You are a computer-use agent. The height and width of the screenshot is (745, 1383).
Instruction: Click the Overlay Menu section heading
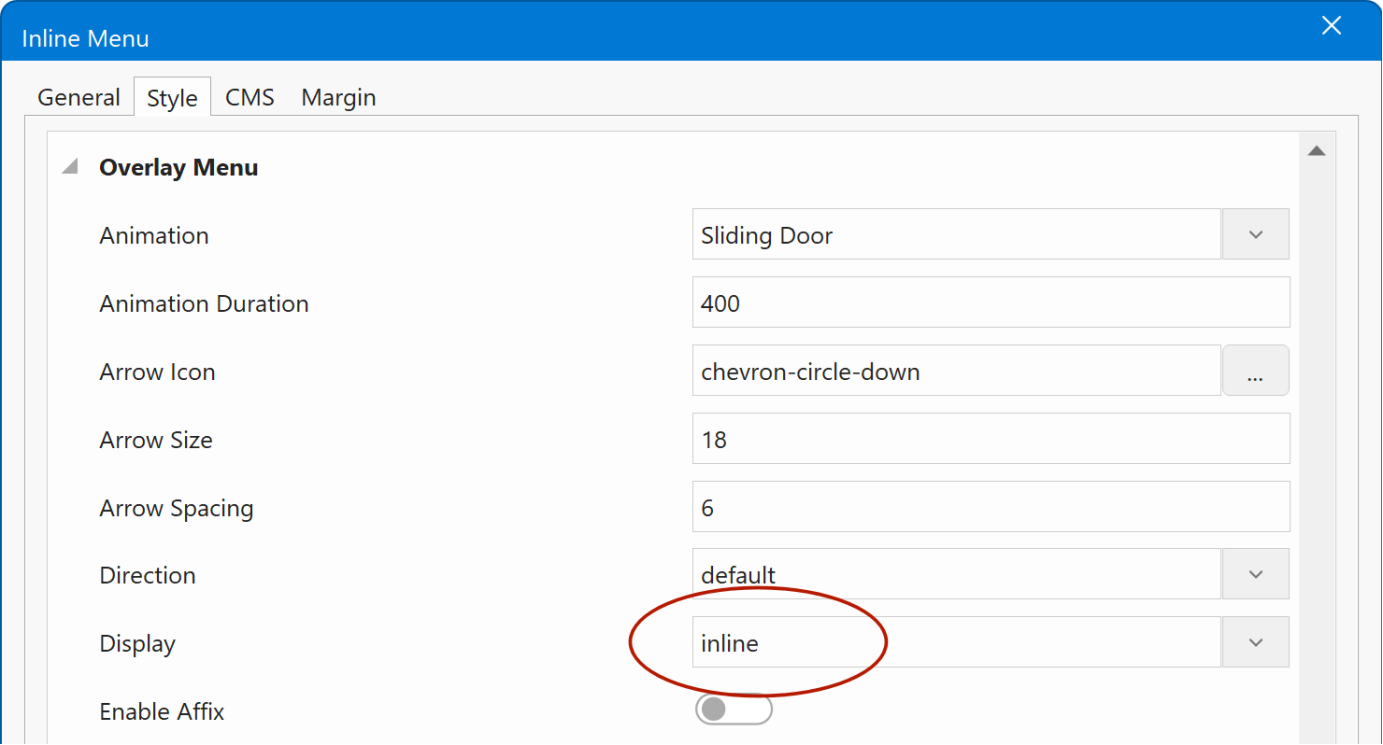point(178,168)
